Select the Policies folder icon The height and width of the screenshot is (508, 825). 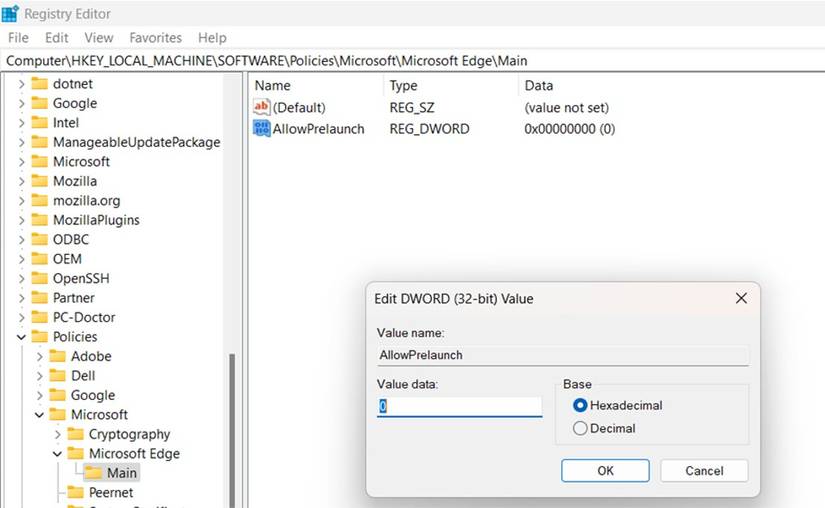(x=39, y=337)
